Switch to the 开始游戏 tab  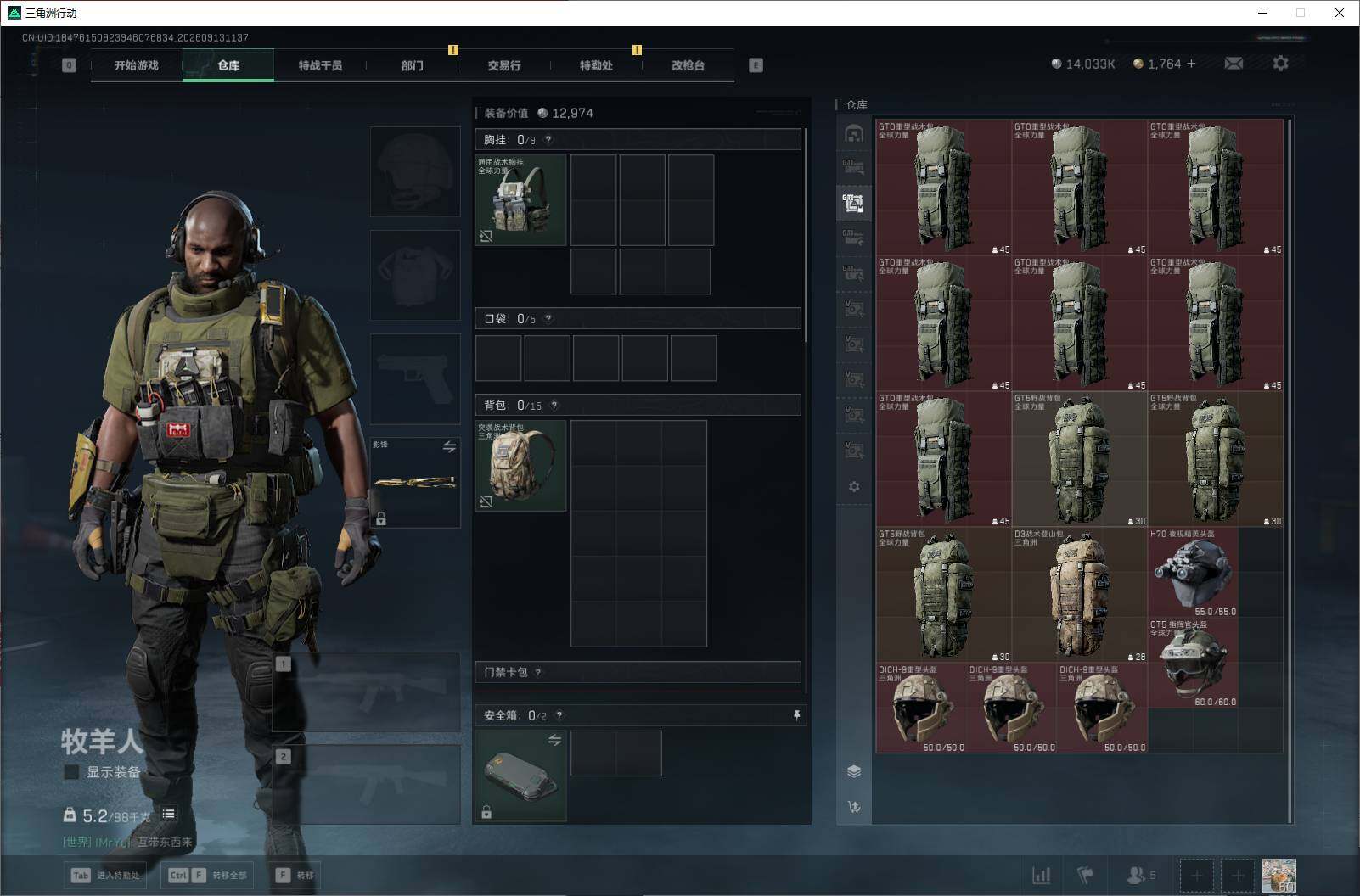point(137,65)
